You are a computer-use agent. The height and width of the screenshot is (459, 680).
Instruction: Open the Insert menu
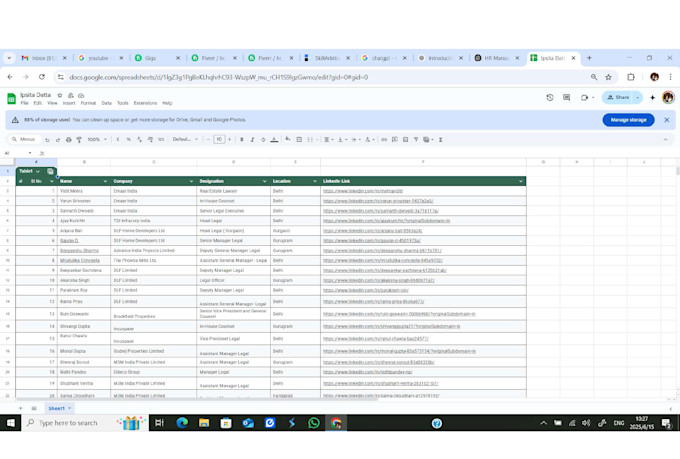(x=69, y=103)
